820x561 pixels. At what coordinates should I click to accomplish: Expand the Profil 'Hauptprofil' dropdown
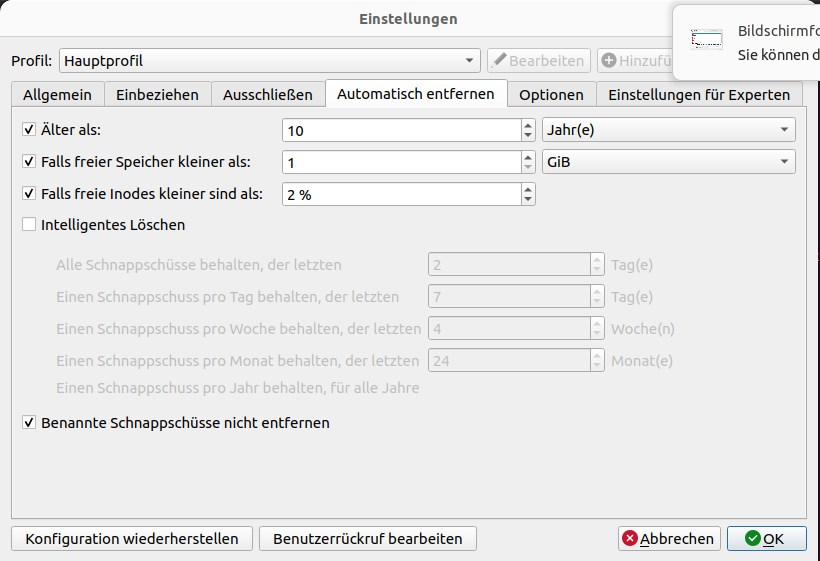click(270, 61)
